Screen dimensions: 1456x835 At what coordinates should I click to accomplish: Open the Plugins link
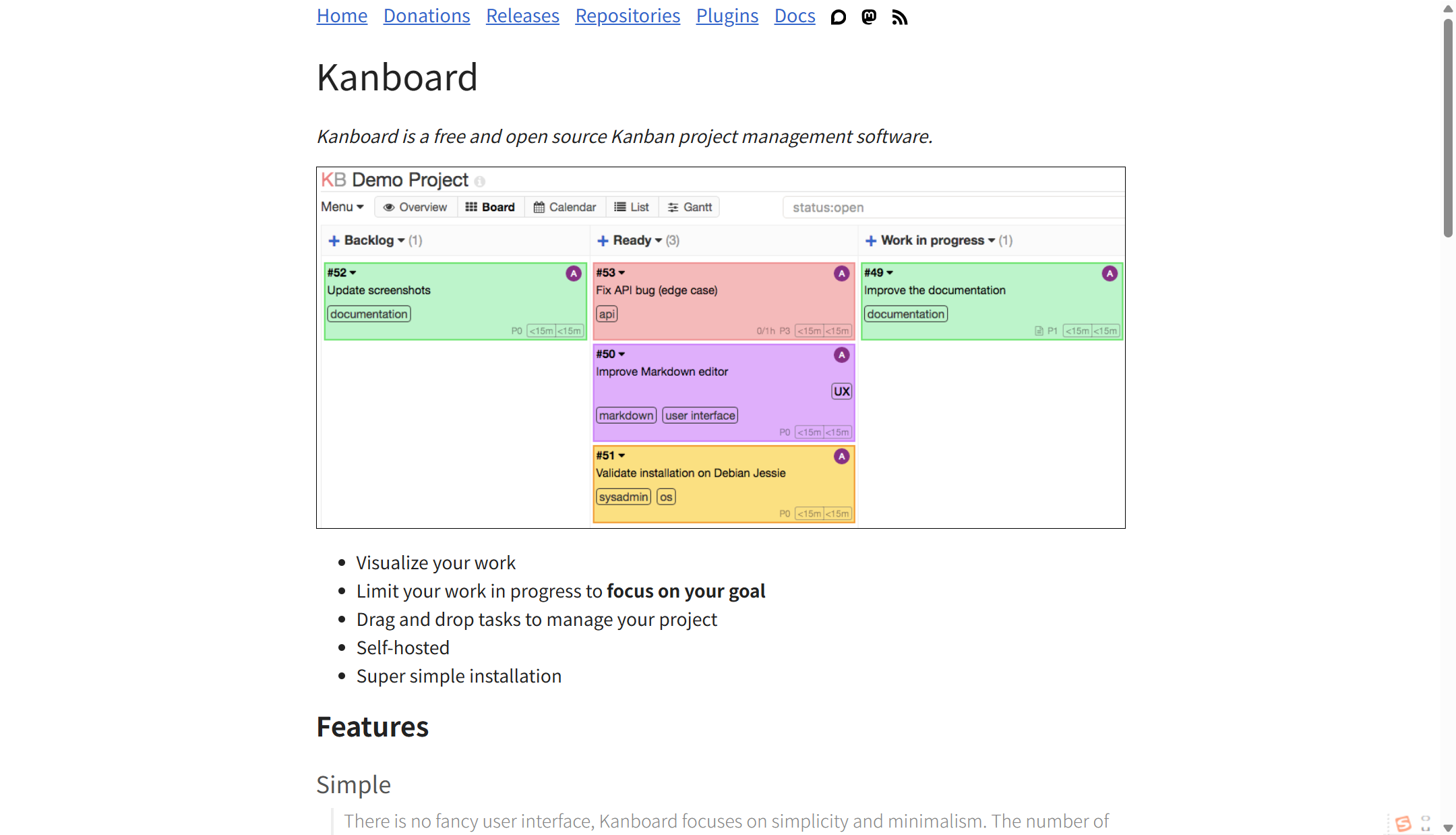click(x=727, y=16)
